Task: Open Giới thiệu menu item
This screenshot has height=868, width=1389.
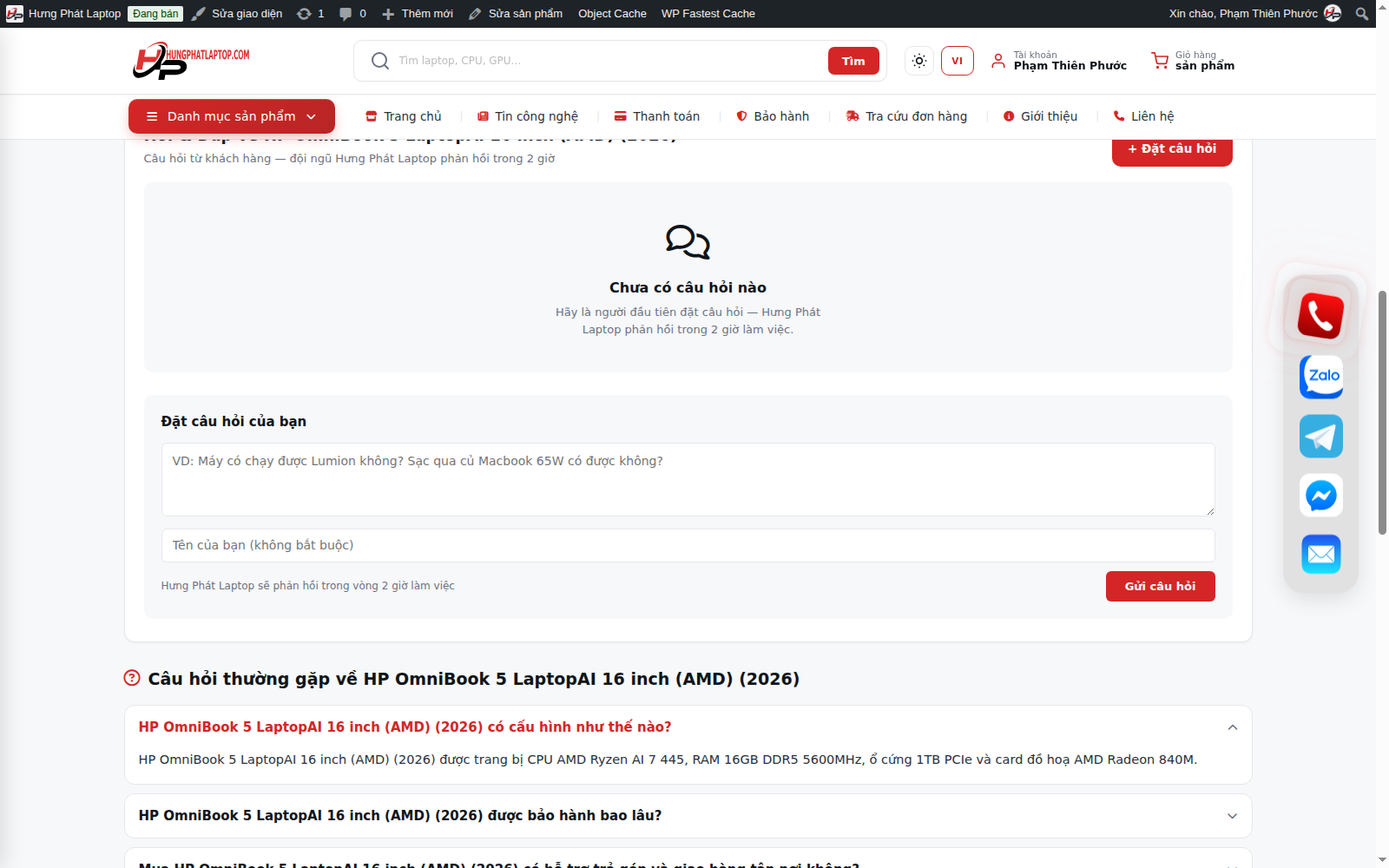Action: coord(1040,116)
